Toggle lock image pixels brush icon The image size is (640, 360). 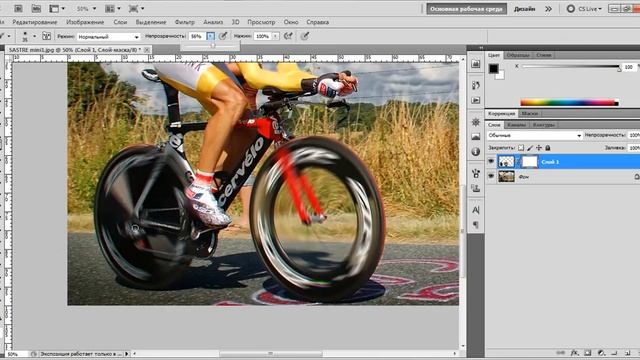click(x=530, y=148)
